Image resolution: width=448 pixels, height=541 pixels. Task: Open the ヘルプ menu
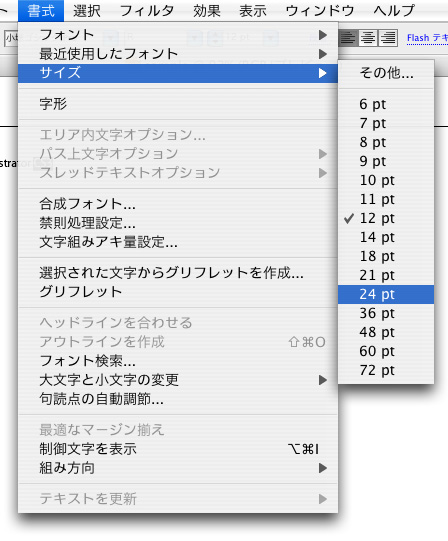[393, 11]
